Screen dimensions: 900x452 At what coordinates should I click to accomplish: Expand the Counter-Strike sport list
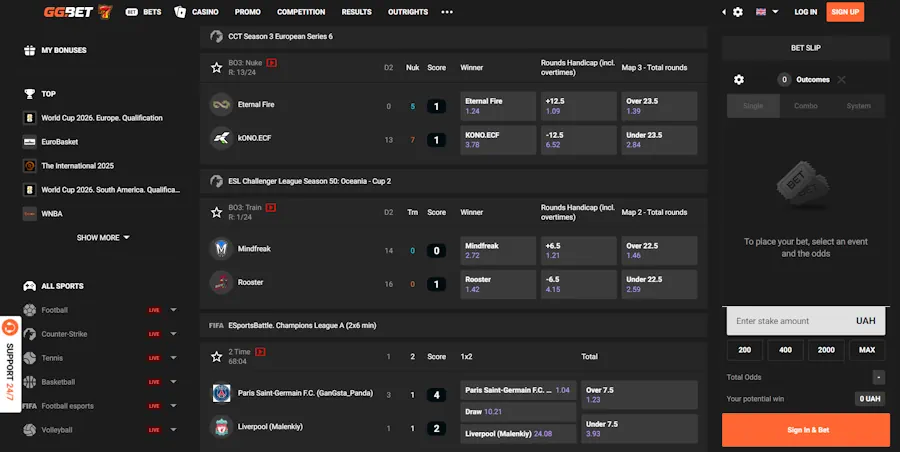[173, 334]
